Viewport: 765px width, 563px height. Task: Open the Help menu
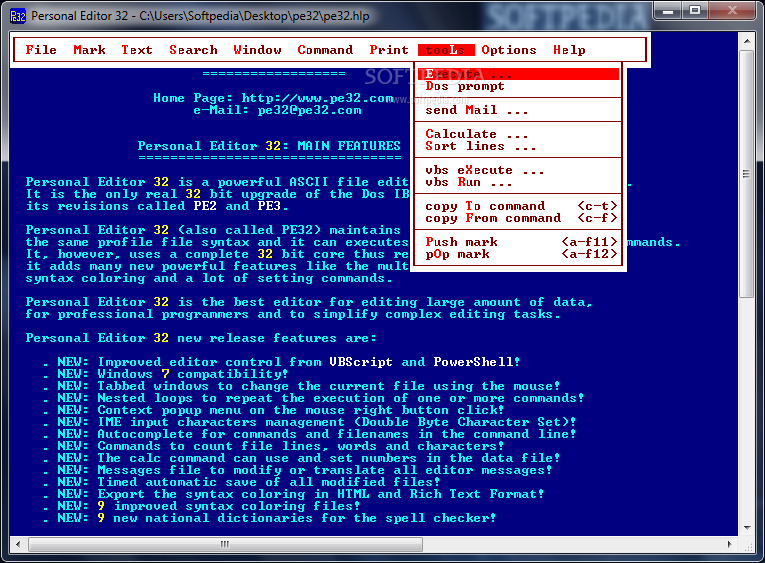pyautogui.click(x=569, y=50)
